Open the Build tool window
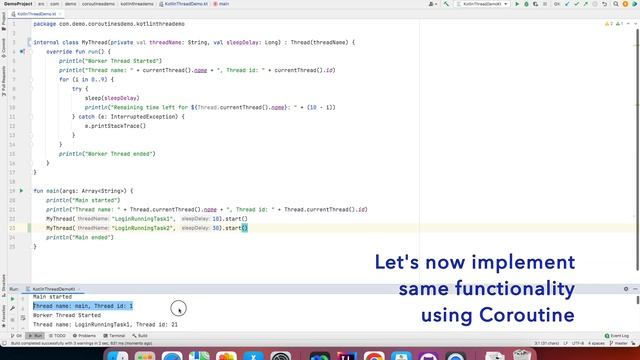This screenshot has height=360, width=640. click(140, 336)
